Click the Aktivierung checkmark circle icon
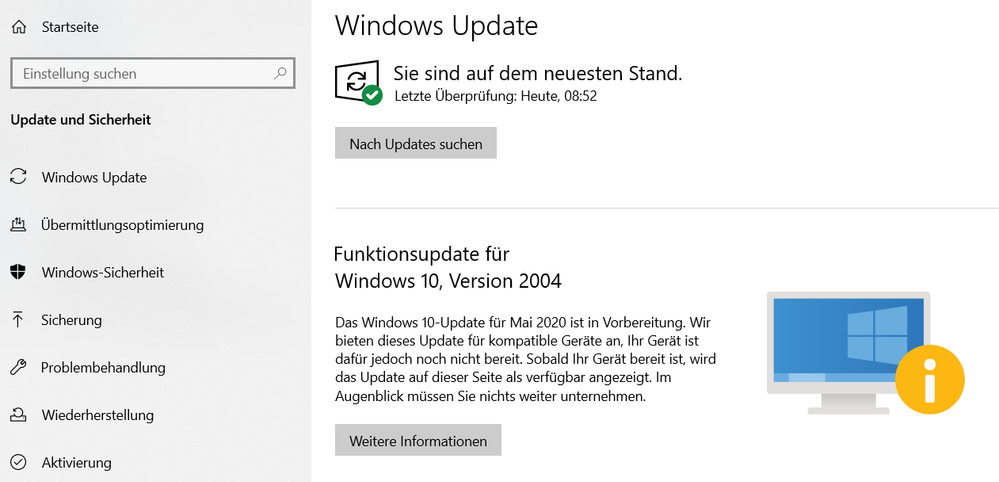The image size is (999, 482). coord(19,462)
